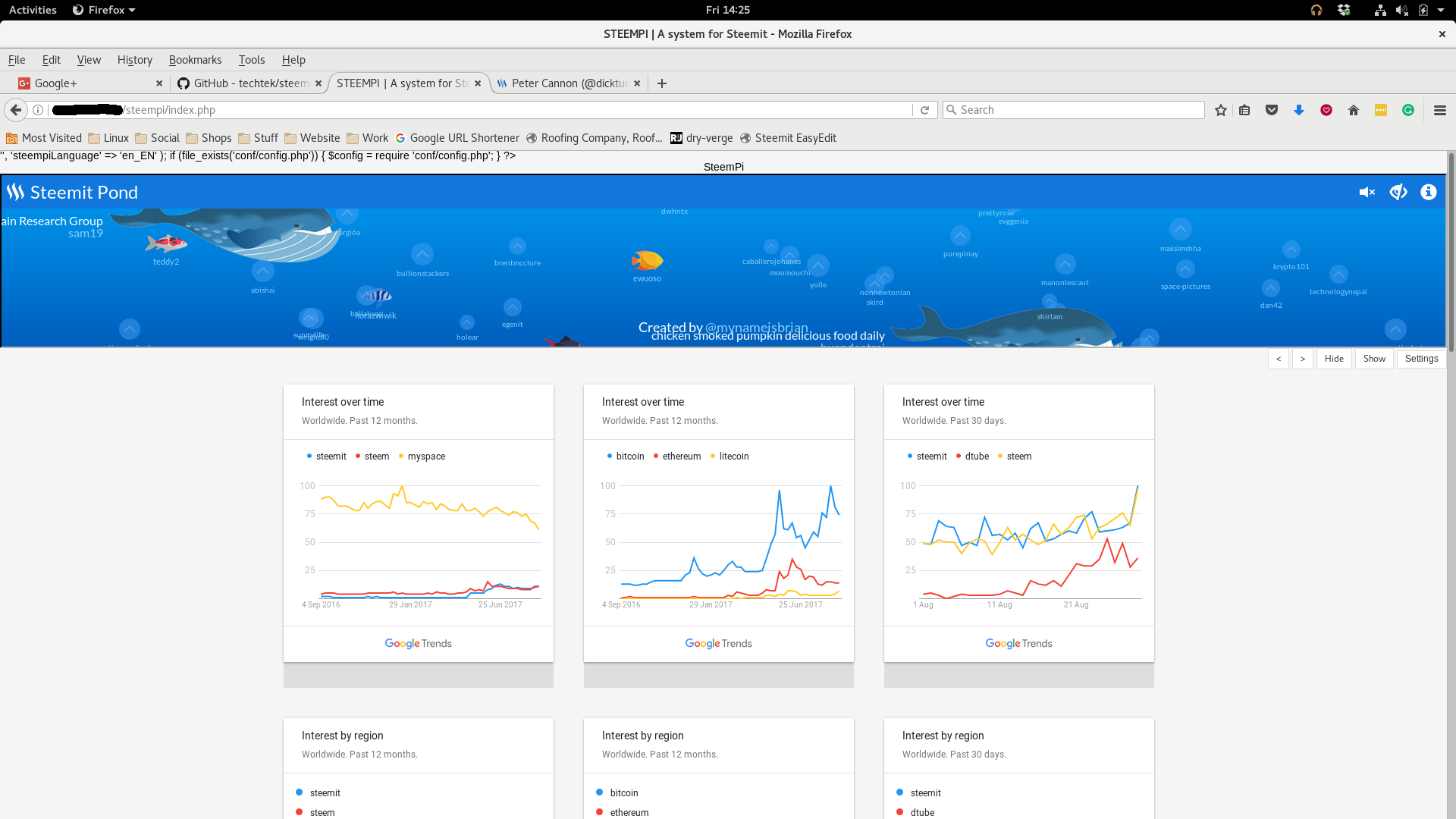Click the technologynepal bubble in the pond
The width and height of the screenshot is (1456, 819).
coord(1338,275)
